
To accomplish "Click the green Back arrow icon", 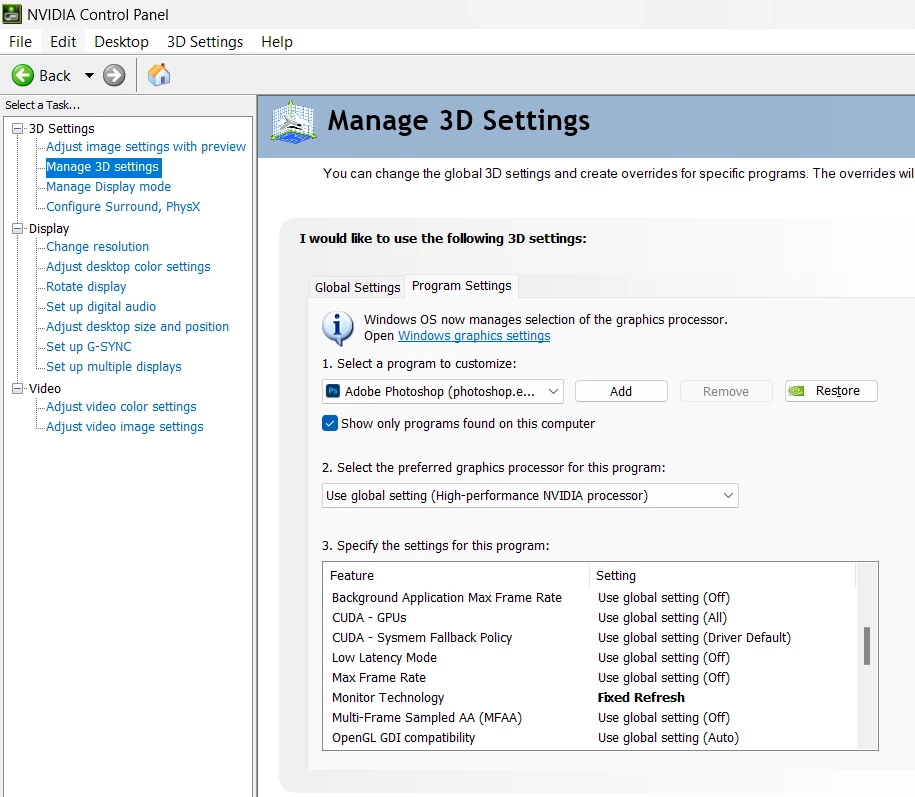I will [23, 75].
